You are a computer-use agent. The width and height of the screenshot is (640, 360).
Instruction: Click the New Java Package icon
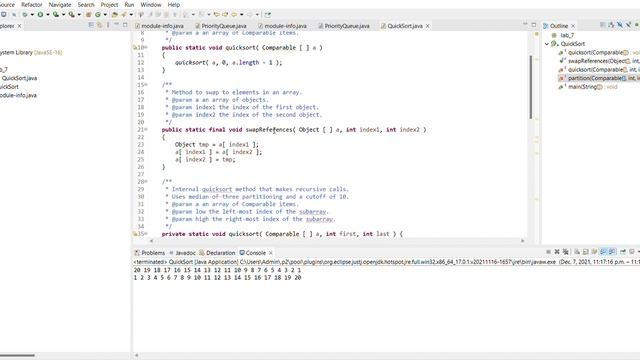click(88, 14)
